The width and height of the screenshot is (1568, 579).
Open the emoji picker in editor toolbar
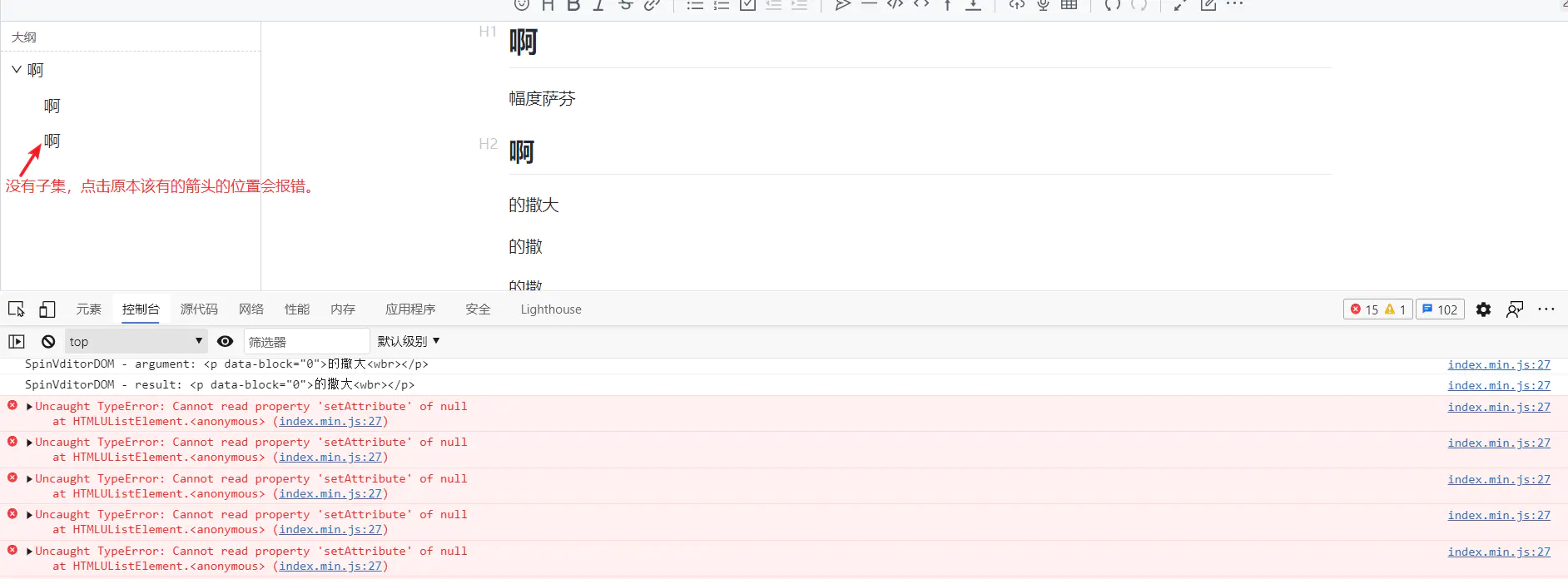click(522, 4)
